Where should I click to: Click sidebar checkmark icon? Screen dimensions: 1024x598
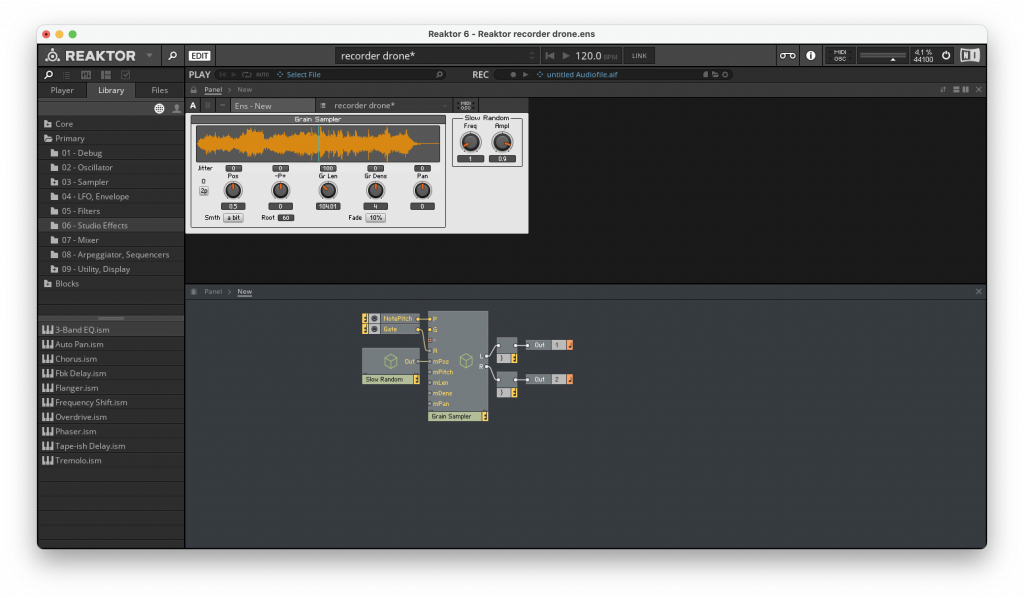click(x=125, y=74)
